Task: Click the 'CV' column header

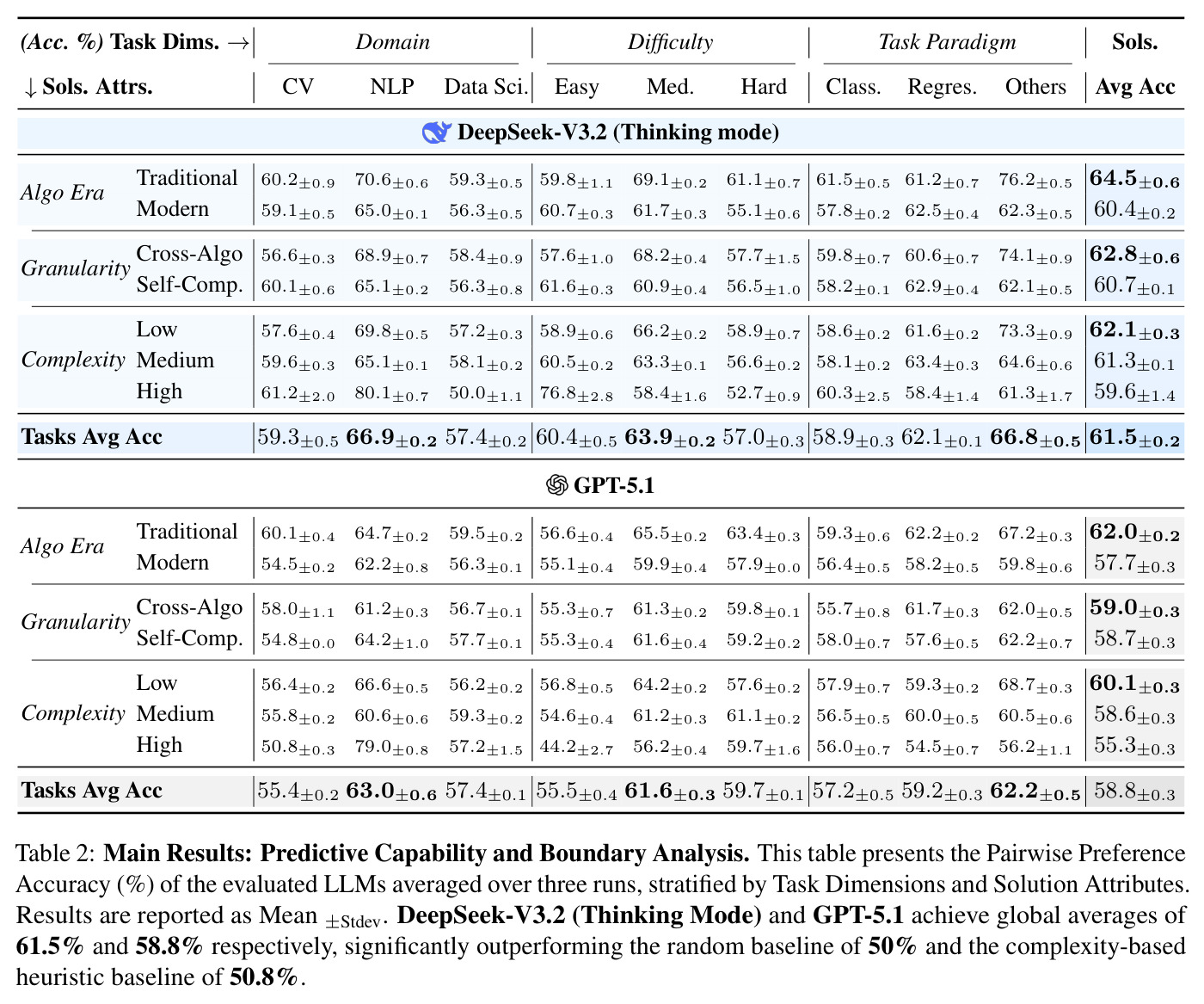Action: (x=298, y=87)
